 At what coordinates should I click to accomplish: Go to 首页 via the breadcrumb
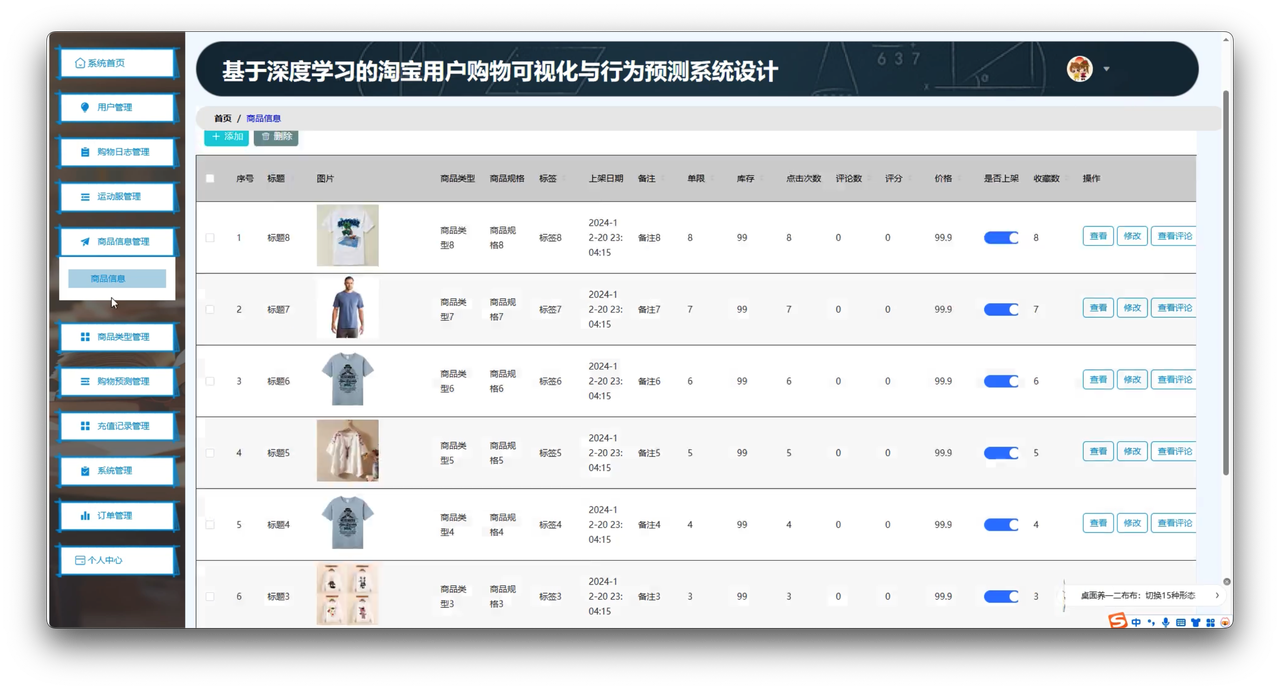[x=222, y=119]
